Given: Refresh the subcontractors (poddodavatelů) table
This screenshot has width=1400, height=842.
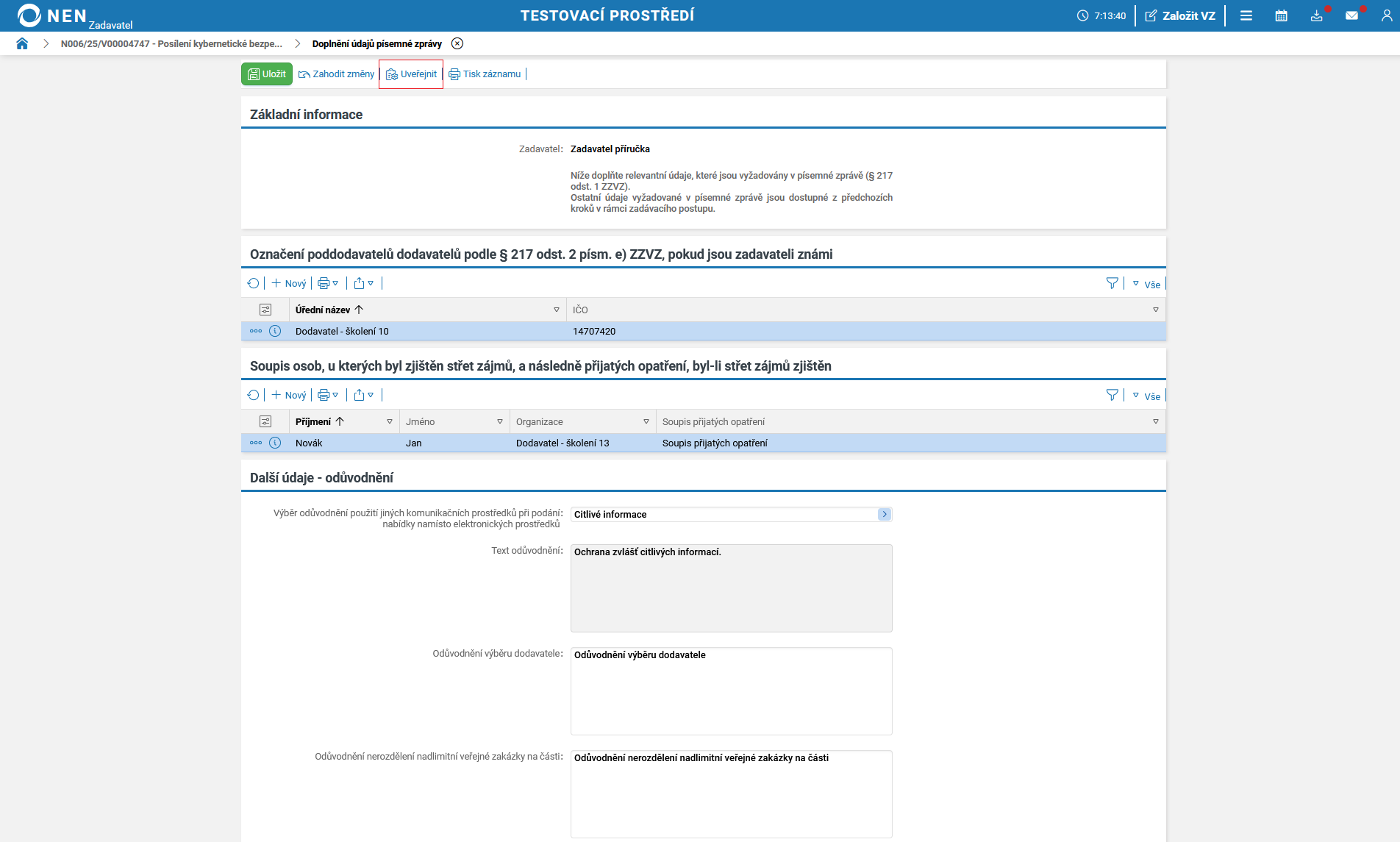Looking at the screenshot, I should pos(254,283).
